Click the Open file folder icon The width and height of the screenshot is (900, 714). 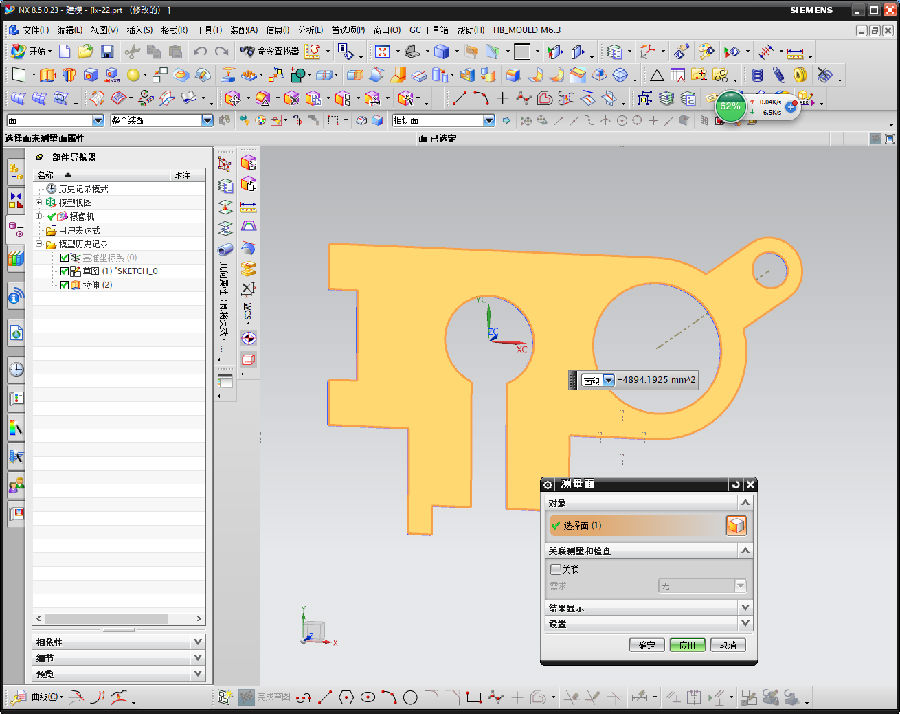point(86,51)
